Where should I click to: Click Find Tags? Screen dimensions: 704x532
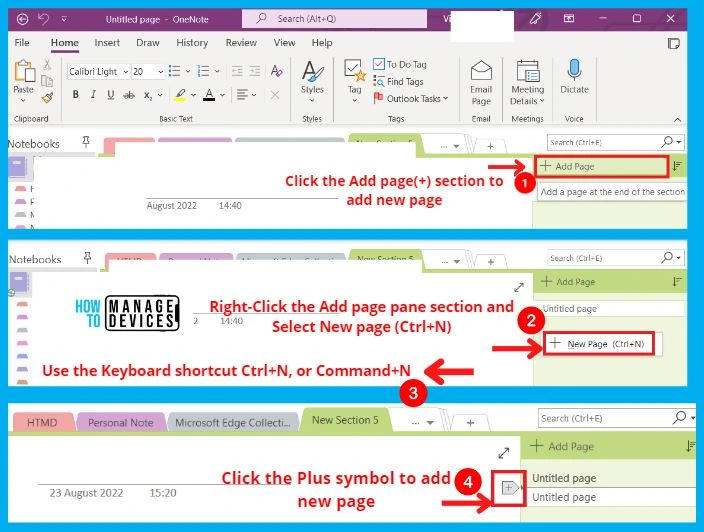coord(399,81)
